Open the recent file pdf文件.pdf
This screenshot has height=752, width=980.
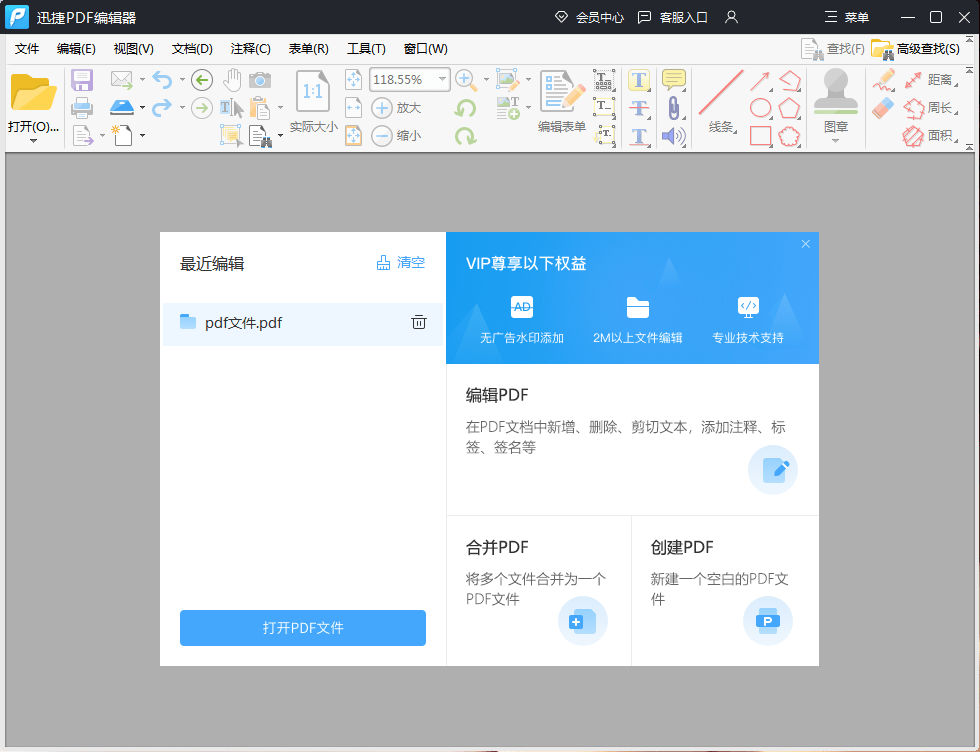(303, 323)
